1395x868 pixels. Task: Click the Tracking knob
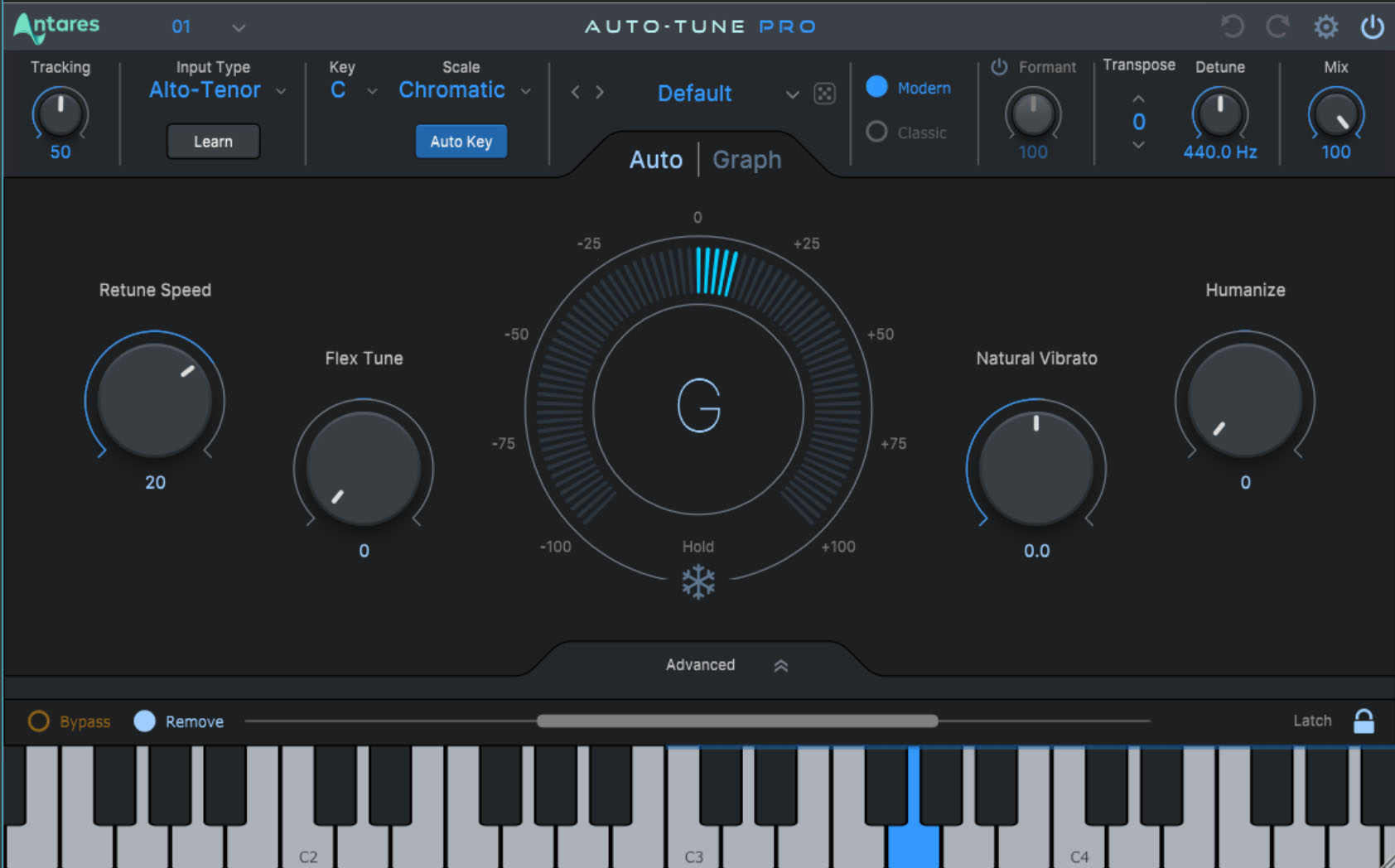[x=60, y=113]
